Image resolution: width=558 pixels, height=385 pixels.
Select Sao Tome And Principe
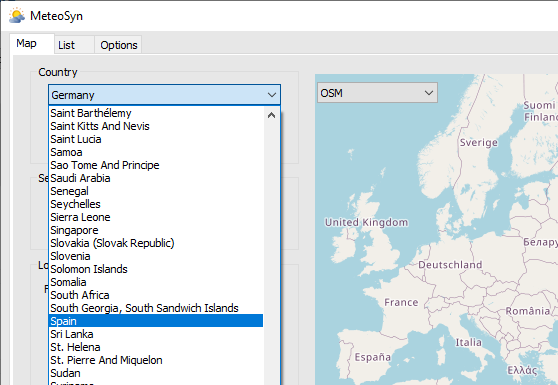156,165
